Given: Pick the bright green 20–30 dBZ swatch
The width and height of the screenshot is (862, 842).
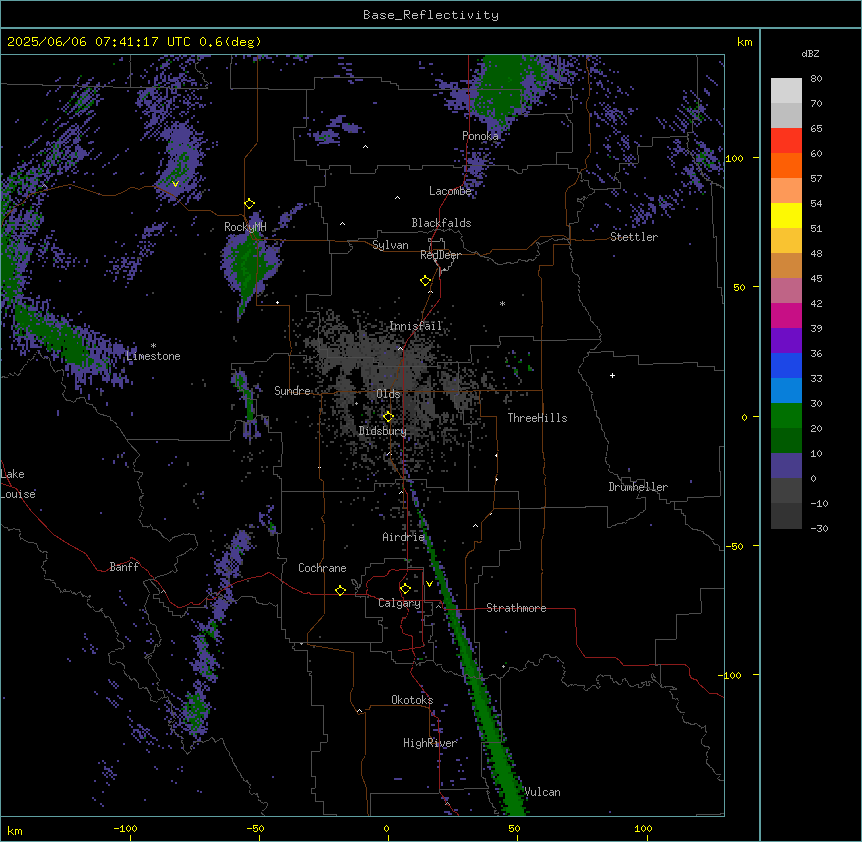Looking at the screenshot, I should [786, 416].
